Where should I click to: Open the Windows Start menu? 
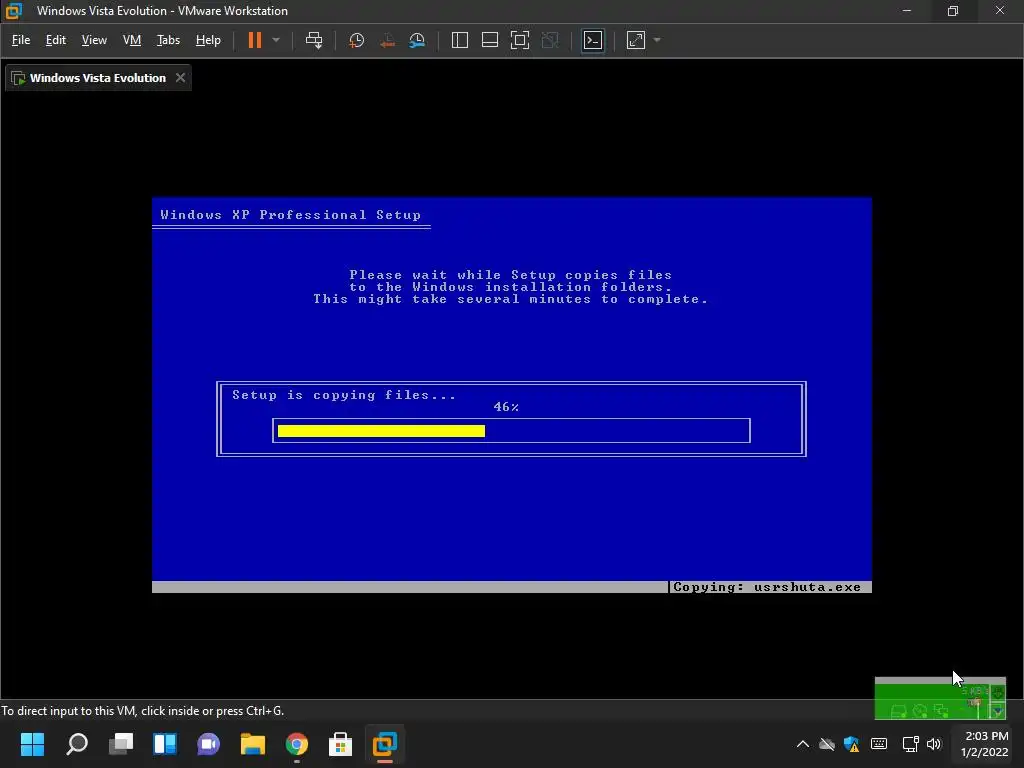click(33, 744)
